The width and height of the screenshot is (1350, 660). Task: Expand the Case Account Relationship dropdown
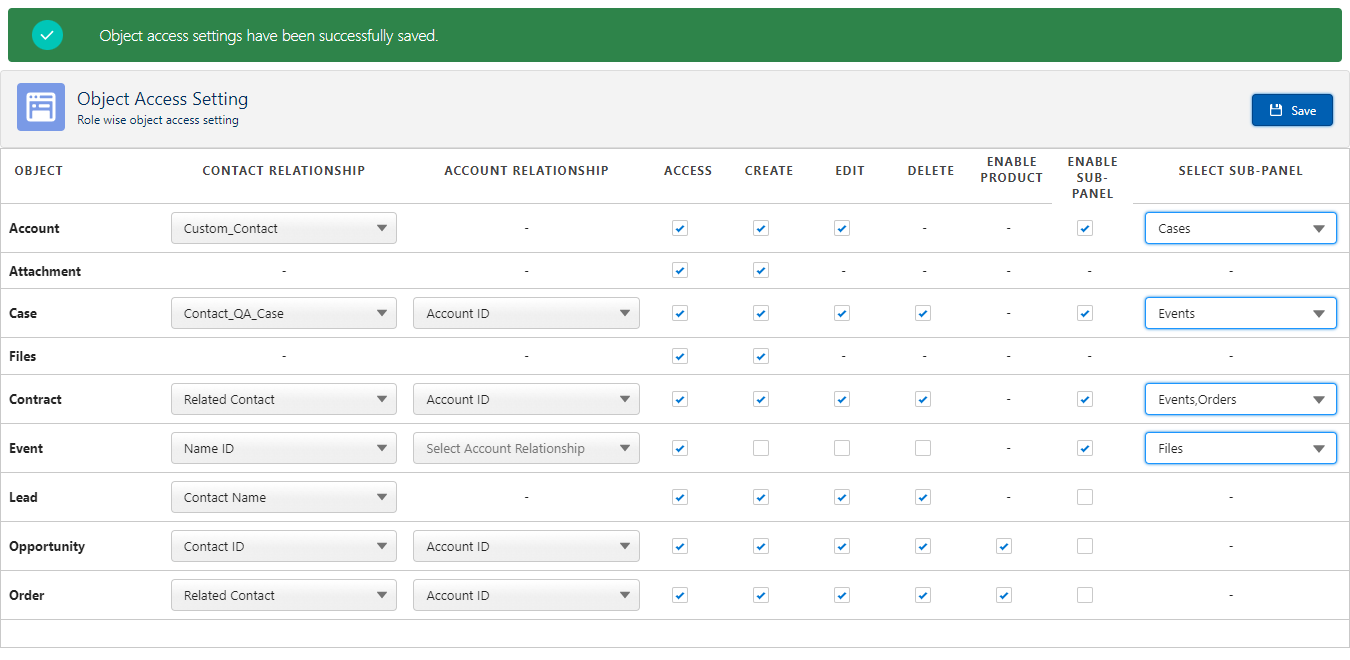[x=526, y=313]
